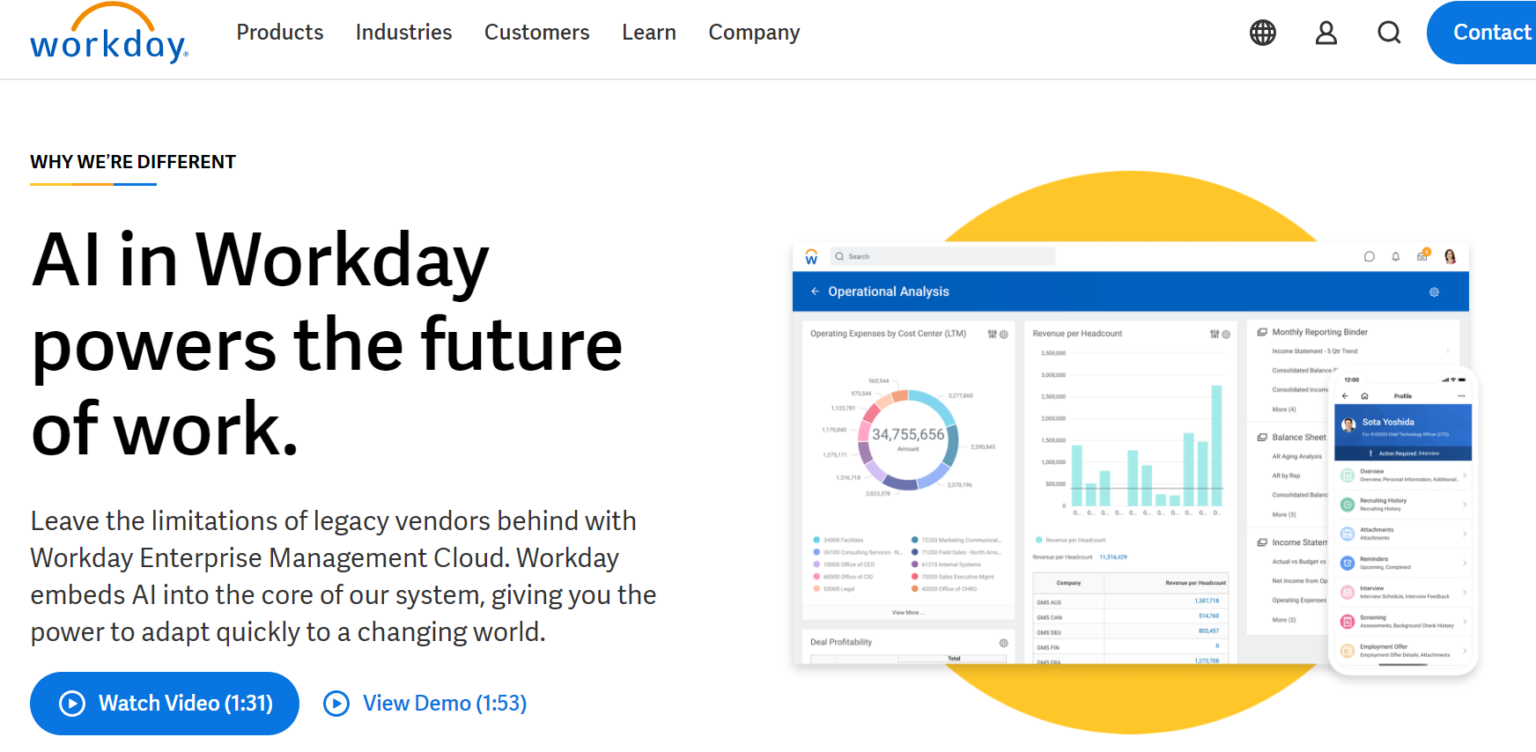Click the View Demo (1:53) link

click(x=426, y=703)
